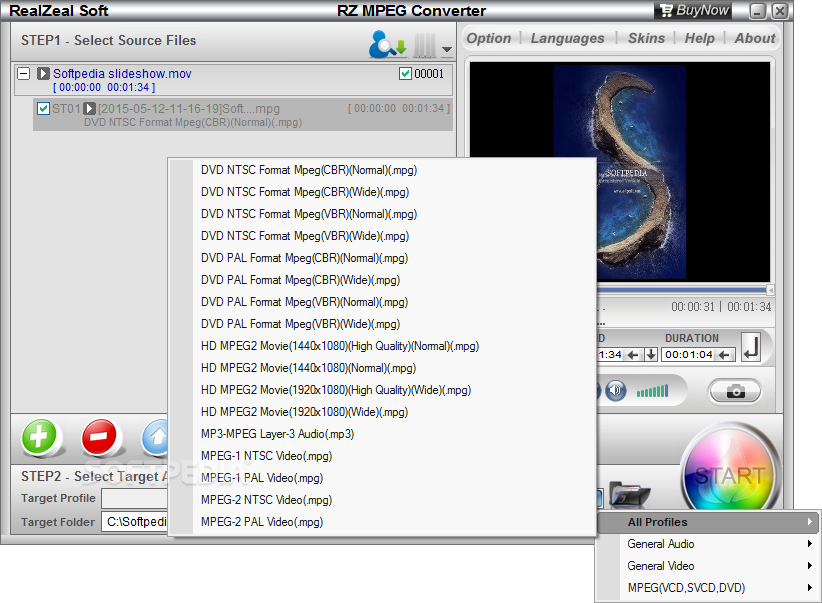
Task: Select MPEG-2 PAL Video(.mpg)
Action: point(383,523)
